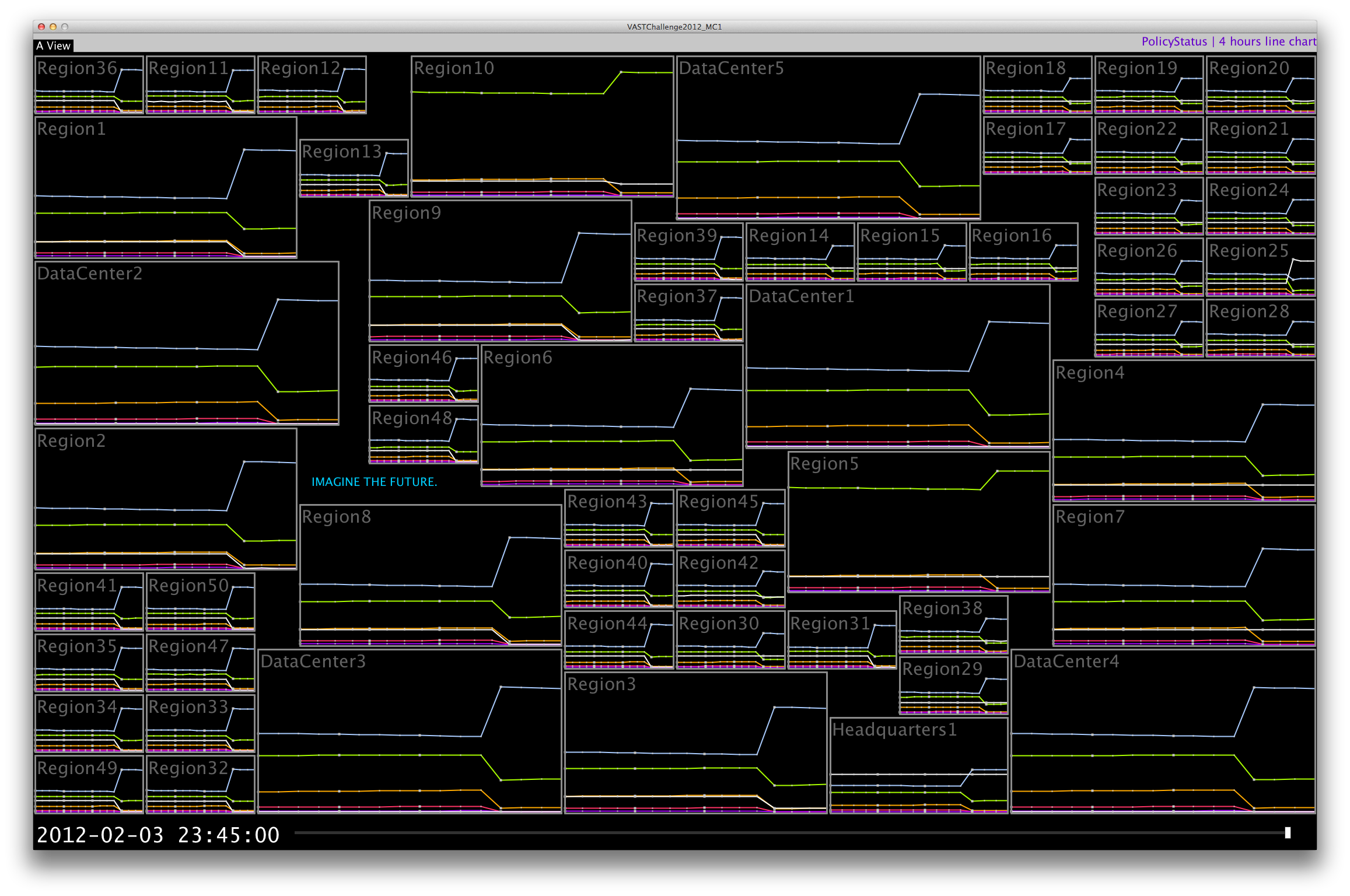Image resolution: width=1350 pixels, height=896 pixels.
Task: Select the Region14 chart panel
Action: [800, 253]
